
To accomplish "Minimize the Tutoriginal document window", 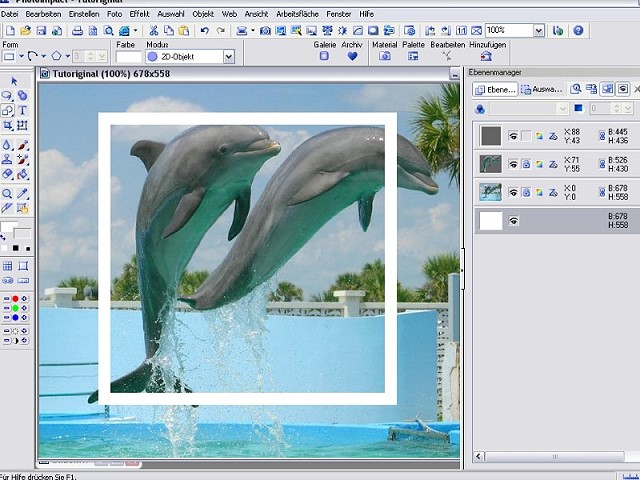I will 454,74.
